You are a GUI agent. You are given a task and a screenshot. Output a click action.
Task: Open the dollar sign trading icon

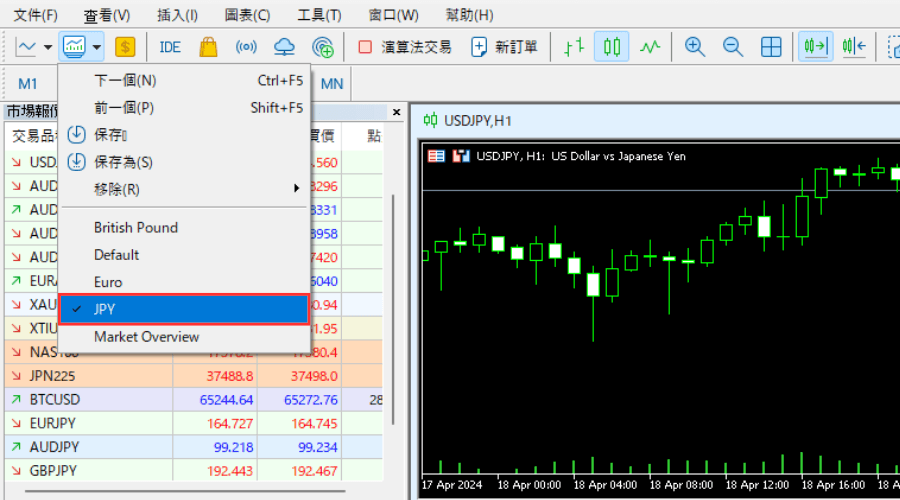tap(125, 47)
